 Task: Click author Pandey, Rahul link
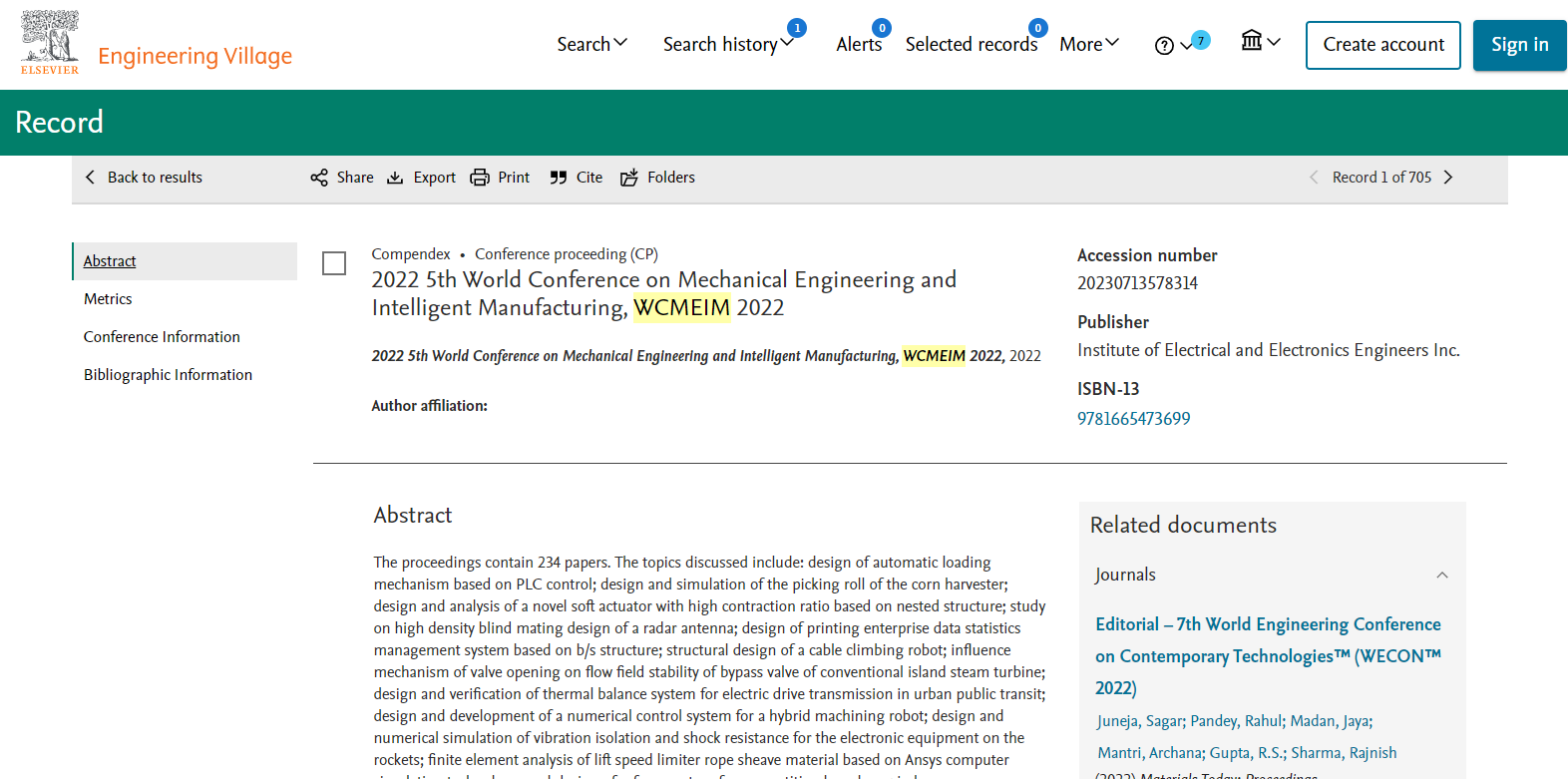(1237, 721)
